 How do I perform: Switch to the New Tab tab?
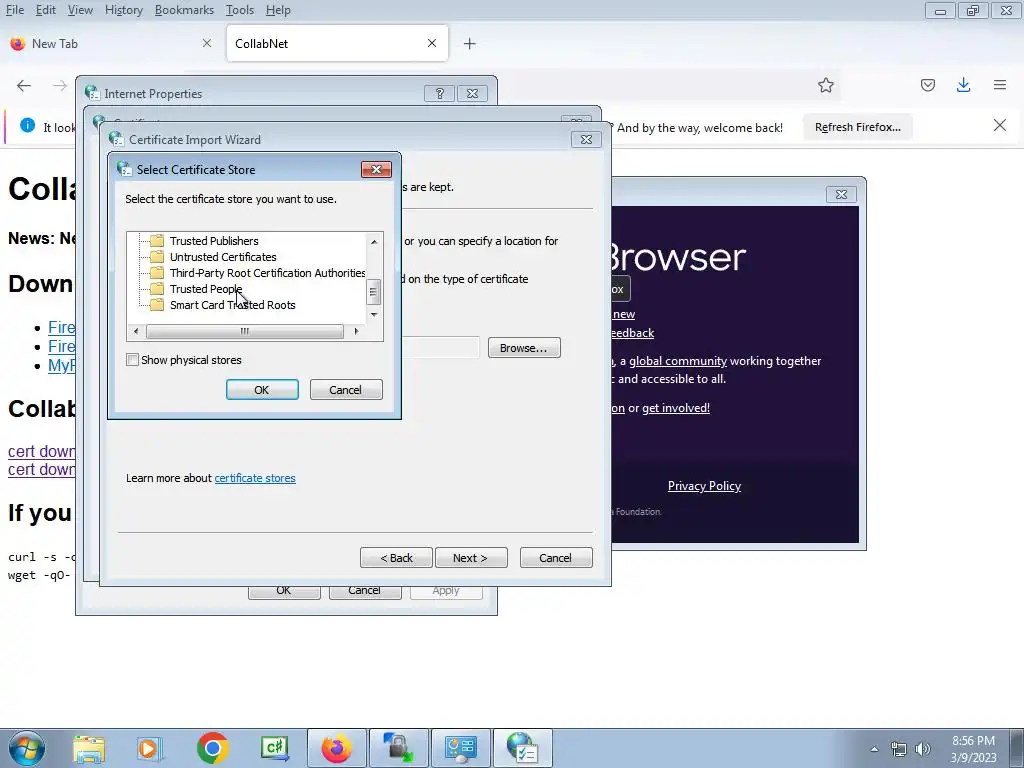click(111, 44)
